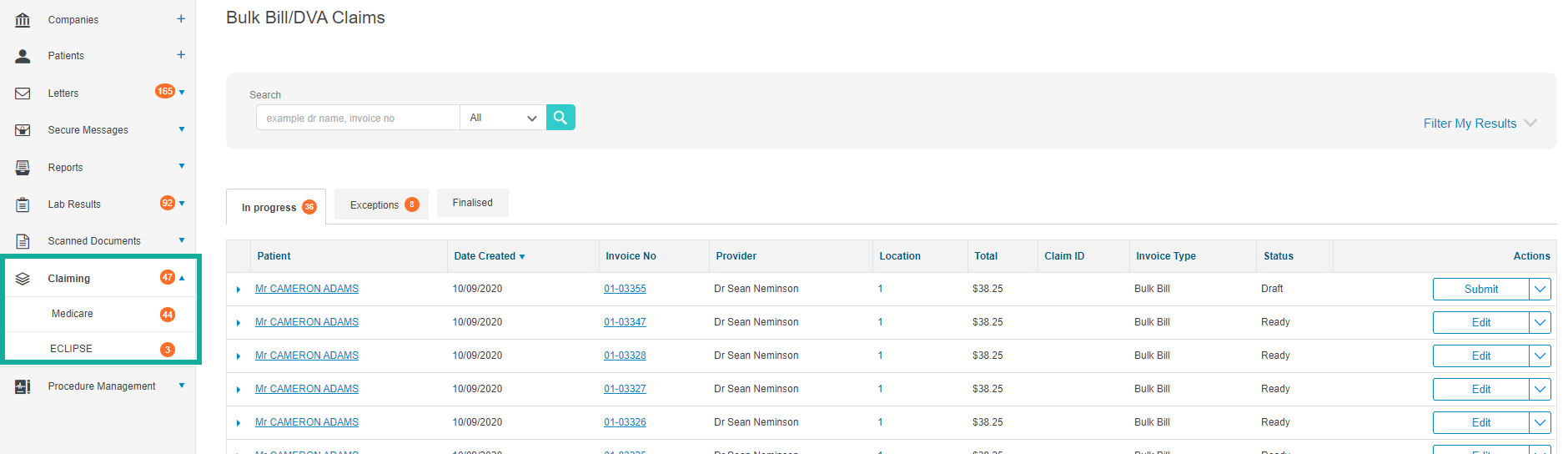Expand the Letters menu arrow
1568x454 pixels.
pyautogui.click(x=182, y=93)
